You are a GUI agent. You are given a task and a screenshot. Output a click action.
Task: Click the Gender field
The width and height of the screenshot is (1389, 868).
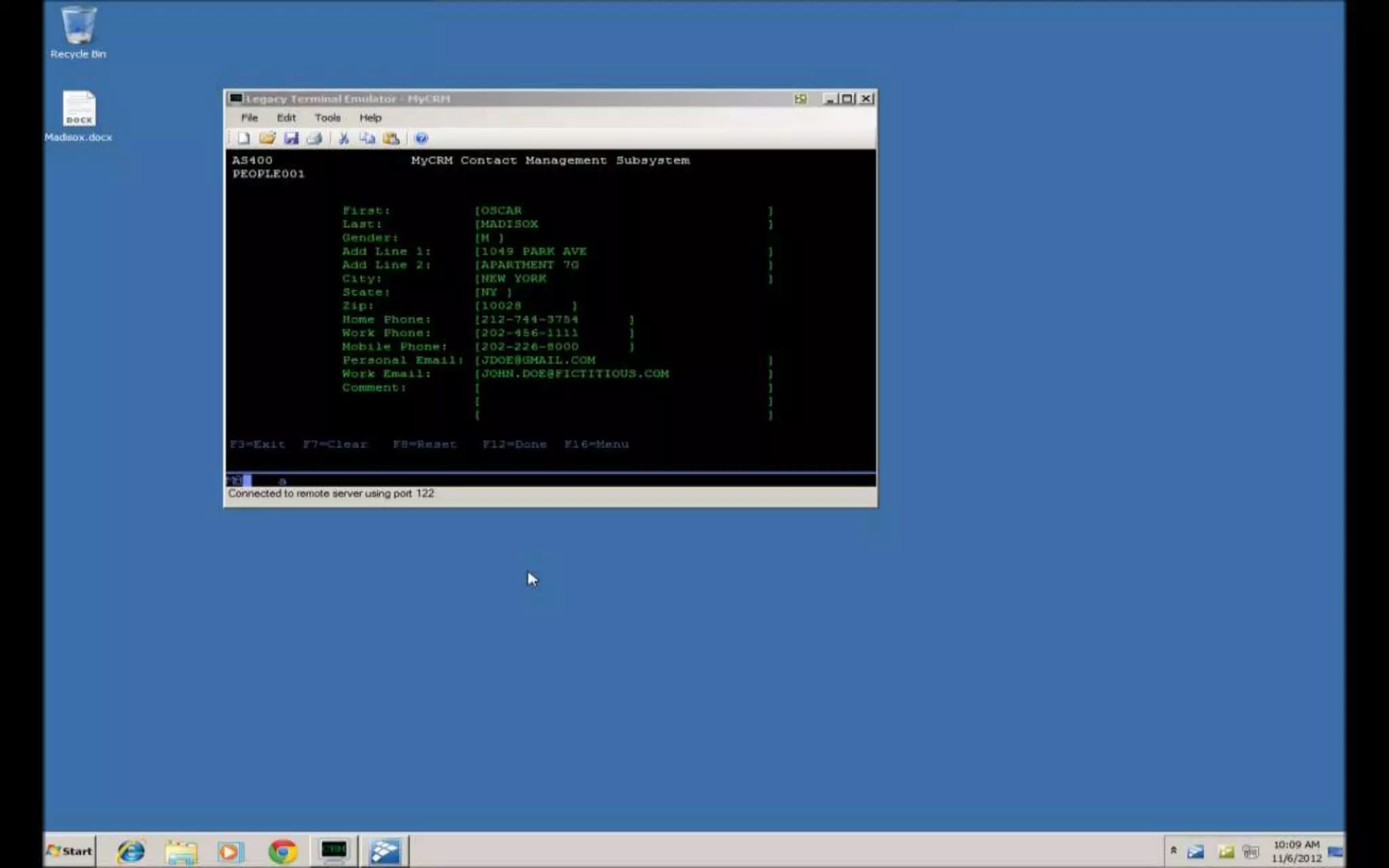pos(489,238)
